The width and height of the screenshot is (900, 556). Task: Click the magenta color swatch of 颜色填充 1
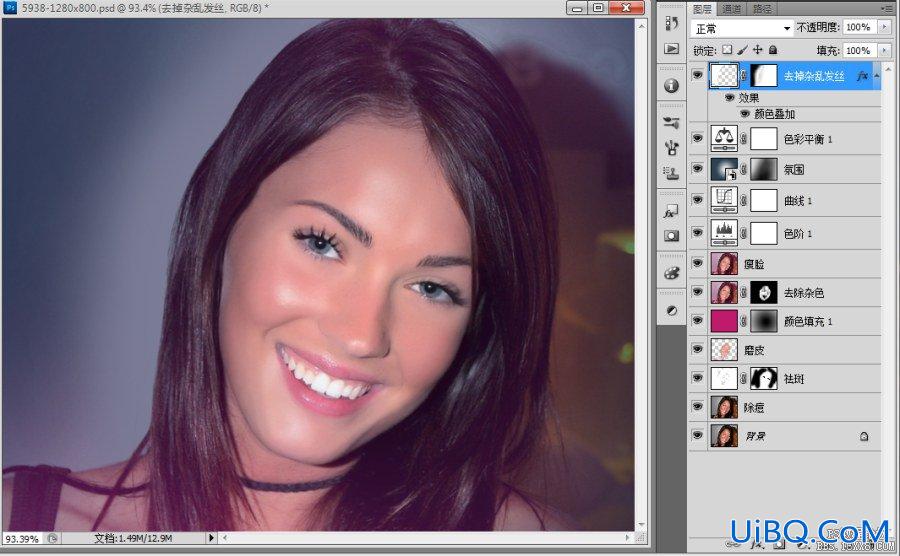[x=724, y=321]
